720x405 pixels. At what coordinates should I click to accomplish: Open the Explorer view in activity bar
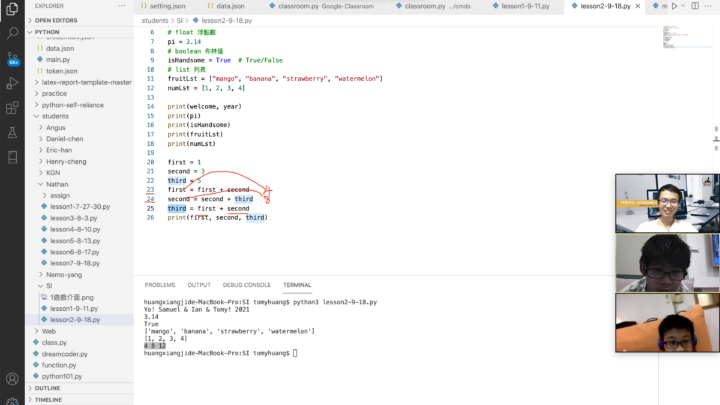(x=12, y=9)
